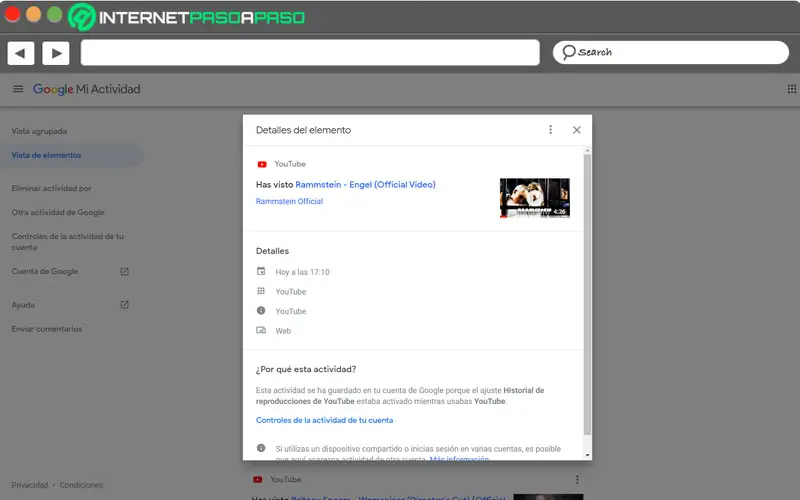800x500 pixels.
Task: Open the Rammstein Official channel link
Action: coord(289,202)
